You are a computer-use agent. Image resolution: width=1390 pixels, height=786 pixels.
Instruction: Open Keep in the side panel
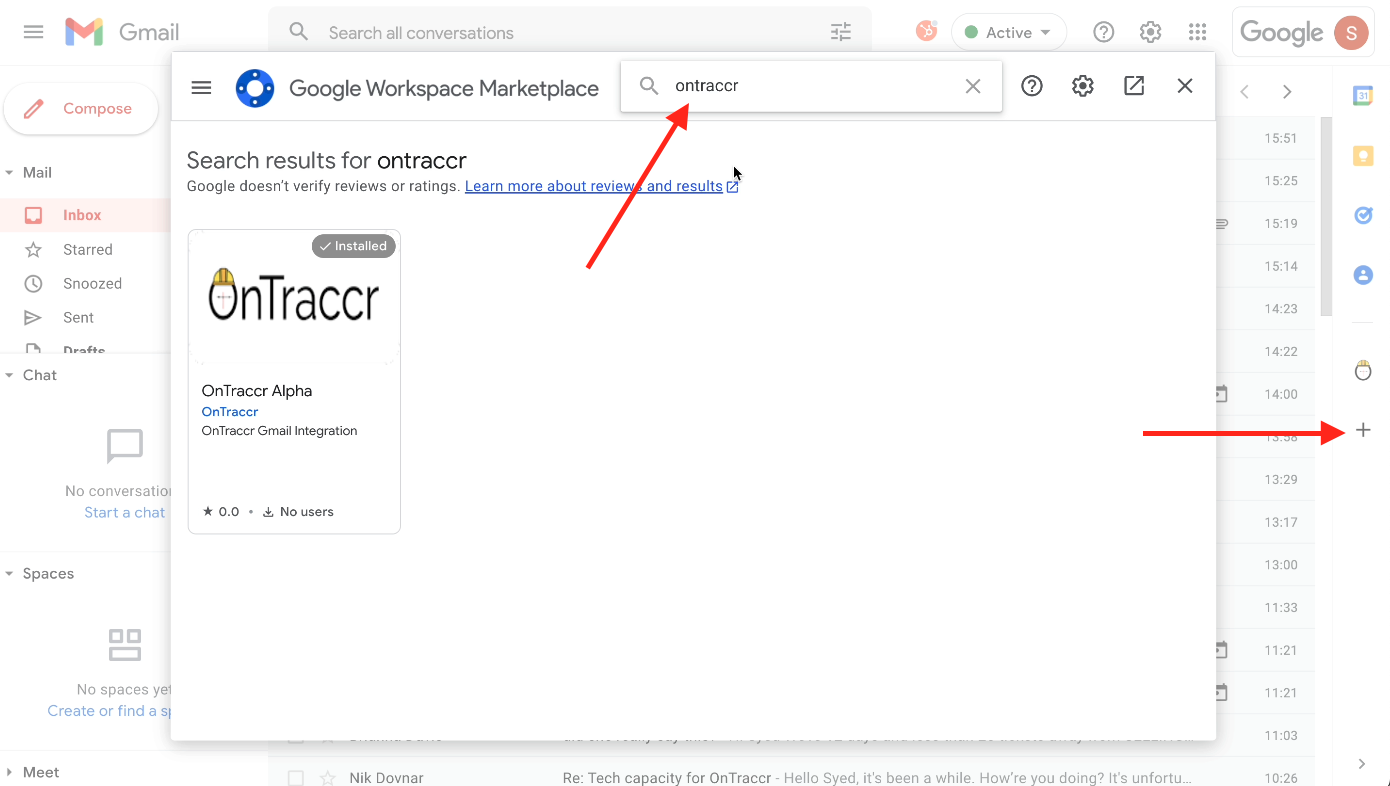tap(1363, 155)
